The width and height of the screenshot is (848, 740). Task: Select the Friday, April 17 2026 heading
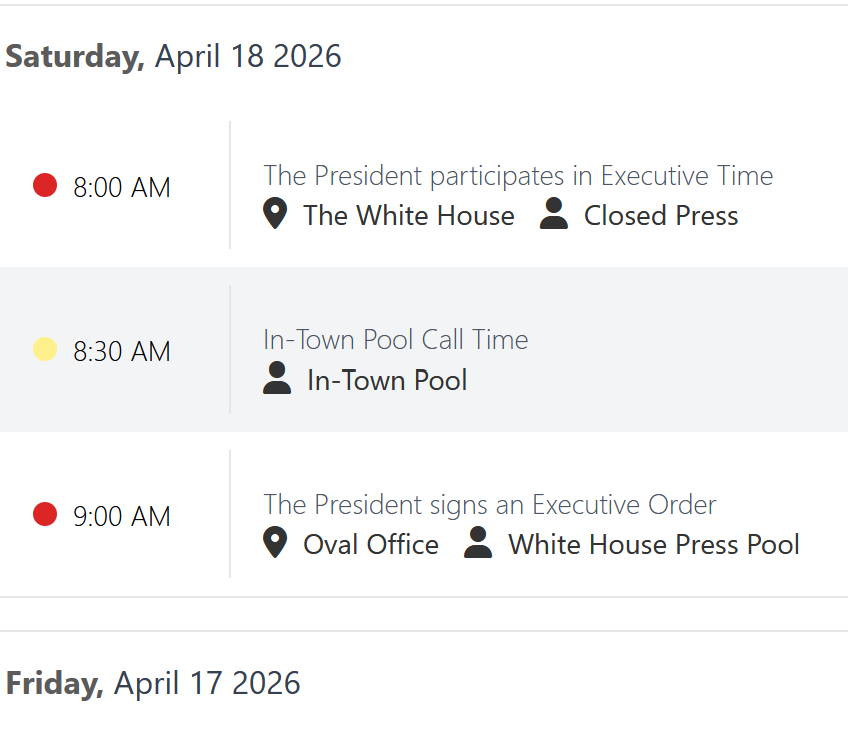click(153, 683)
